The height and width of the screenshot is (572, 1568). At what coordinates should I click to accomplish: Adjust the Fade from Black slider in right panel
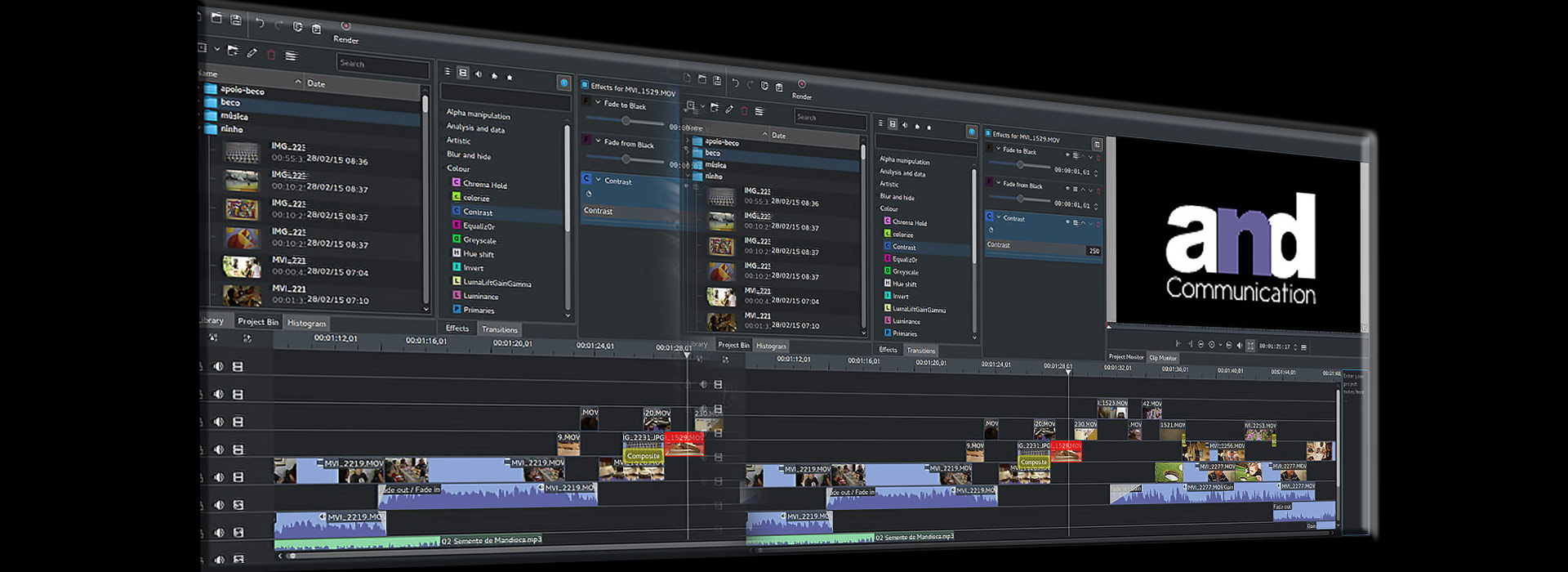click(1020, 199)
